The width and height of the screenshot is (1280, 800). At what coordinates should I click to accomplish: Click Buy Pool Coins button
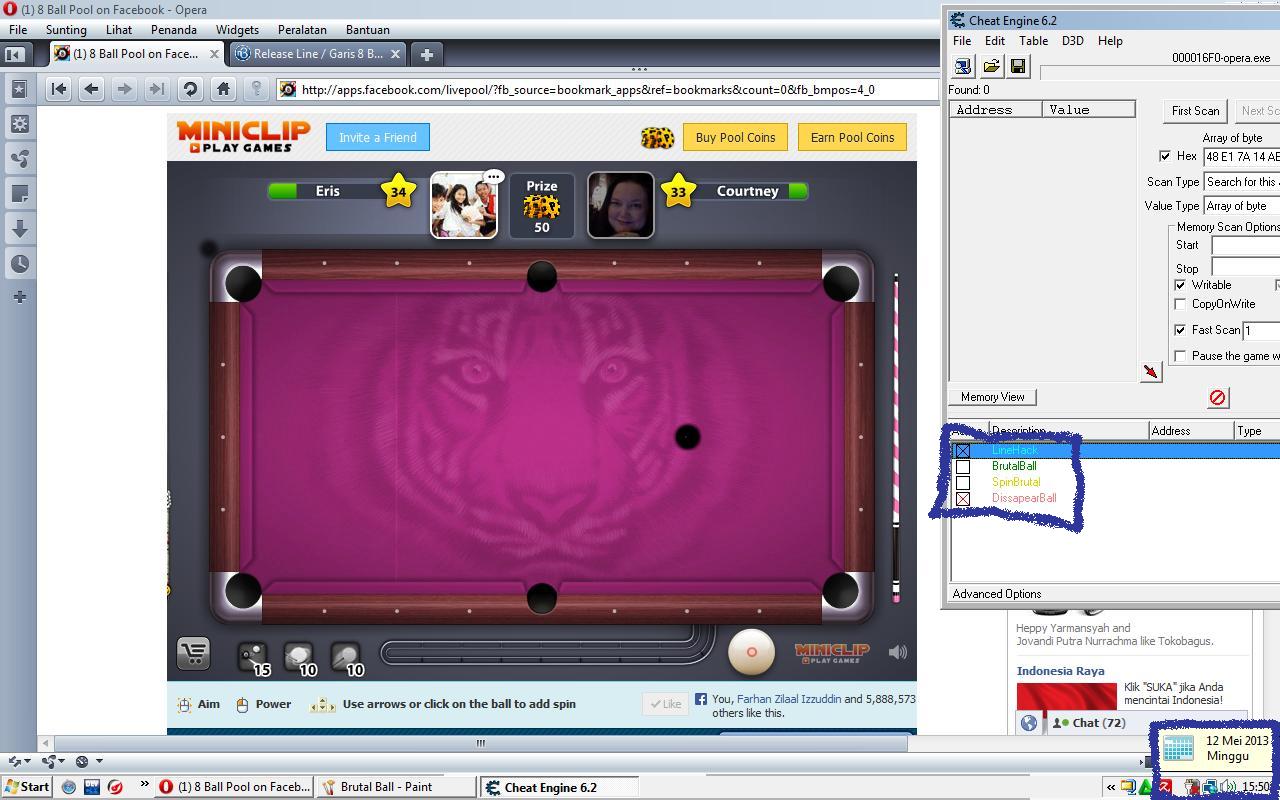pyautogui.click(x=735, y=137)
